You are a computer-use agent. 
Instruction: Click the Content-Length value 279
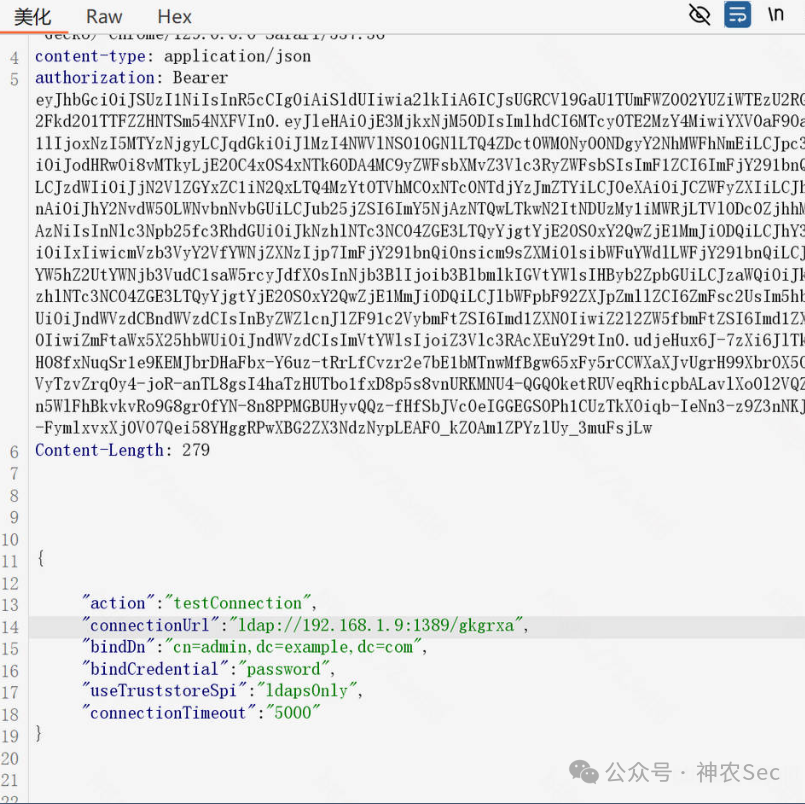(x=196, y=450)
